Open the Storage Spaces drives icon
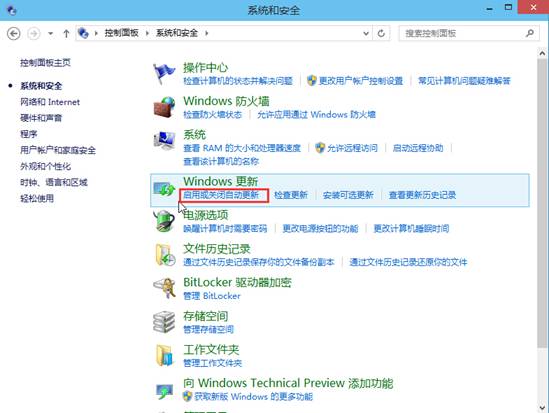 164,322
